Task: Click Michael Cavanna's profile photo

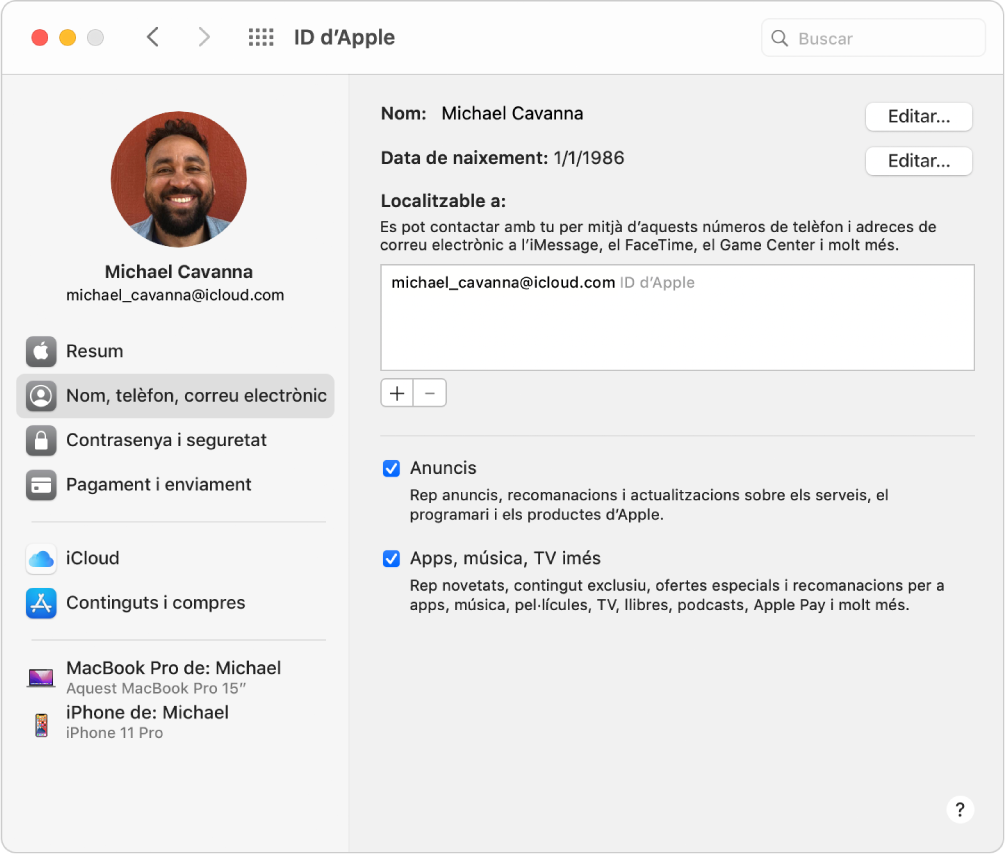Action: (179, 179)
